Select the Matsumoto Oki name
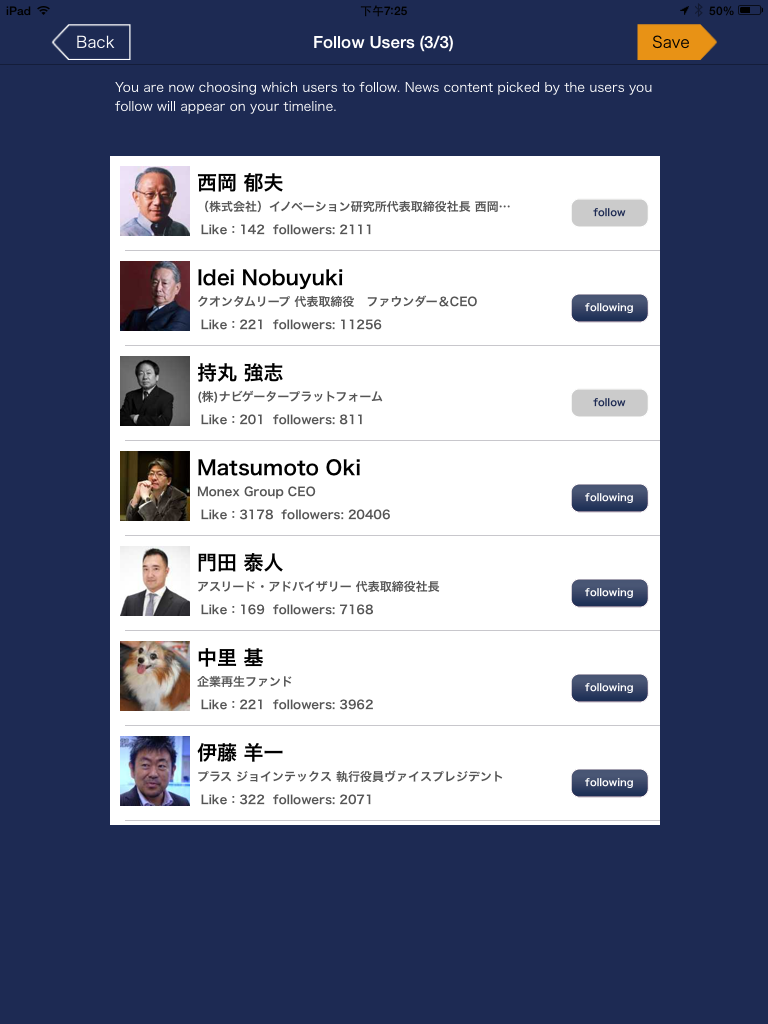The height and width of the screenshot is (1024, 768). click(x=279, y=468)
